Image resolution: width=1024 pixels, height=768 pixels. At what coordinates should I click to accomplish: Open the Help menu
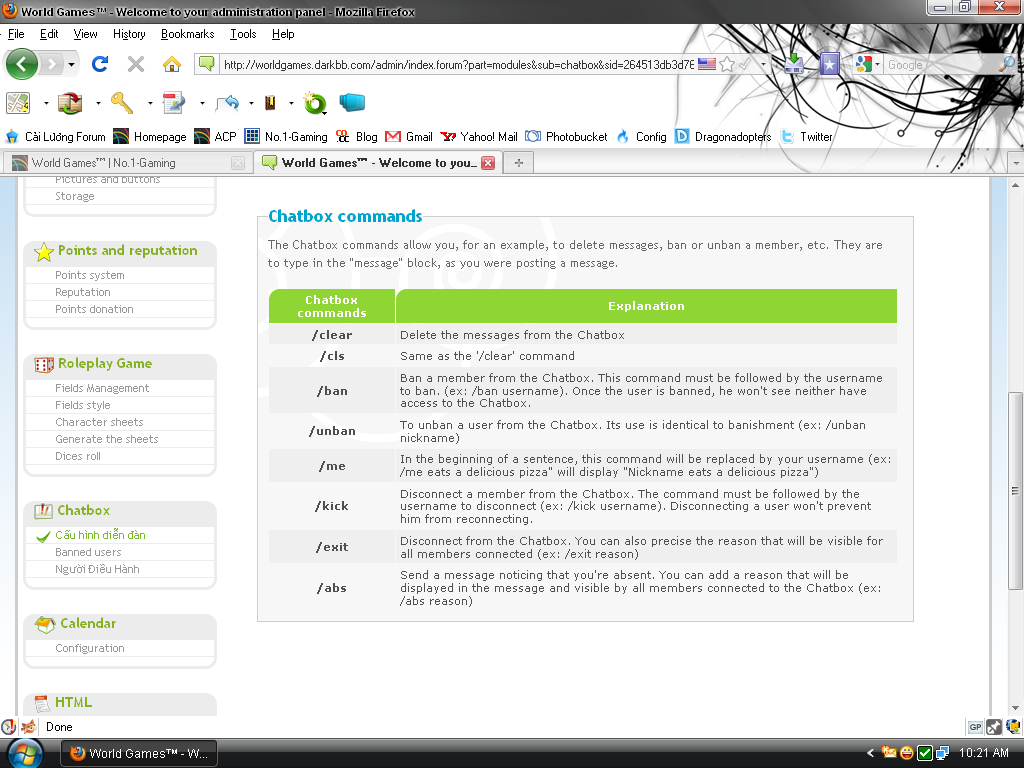pos(283,34)
